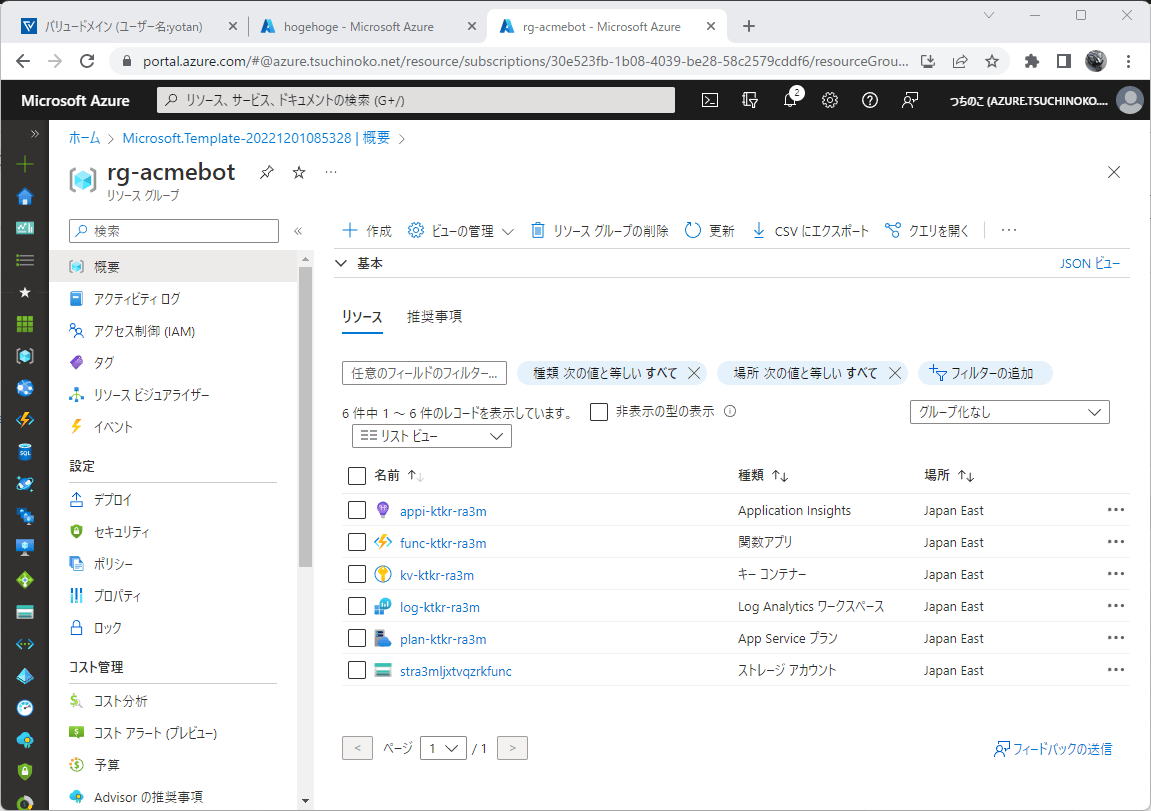
Task: Open Resource groups cube icon in sidebar
Action: 25,356
